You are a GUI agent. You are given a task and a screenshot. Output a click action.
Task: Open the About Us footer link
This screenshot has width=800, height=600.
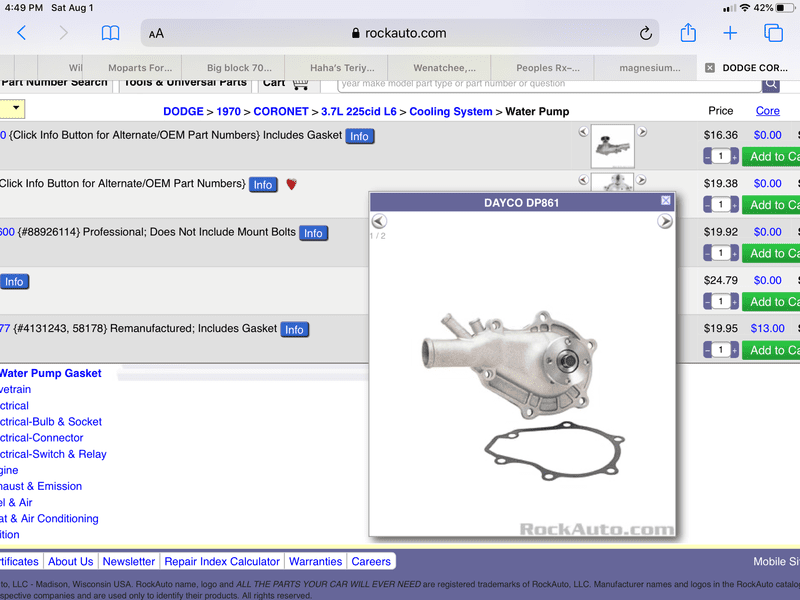[x=70, y=562]
